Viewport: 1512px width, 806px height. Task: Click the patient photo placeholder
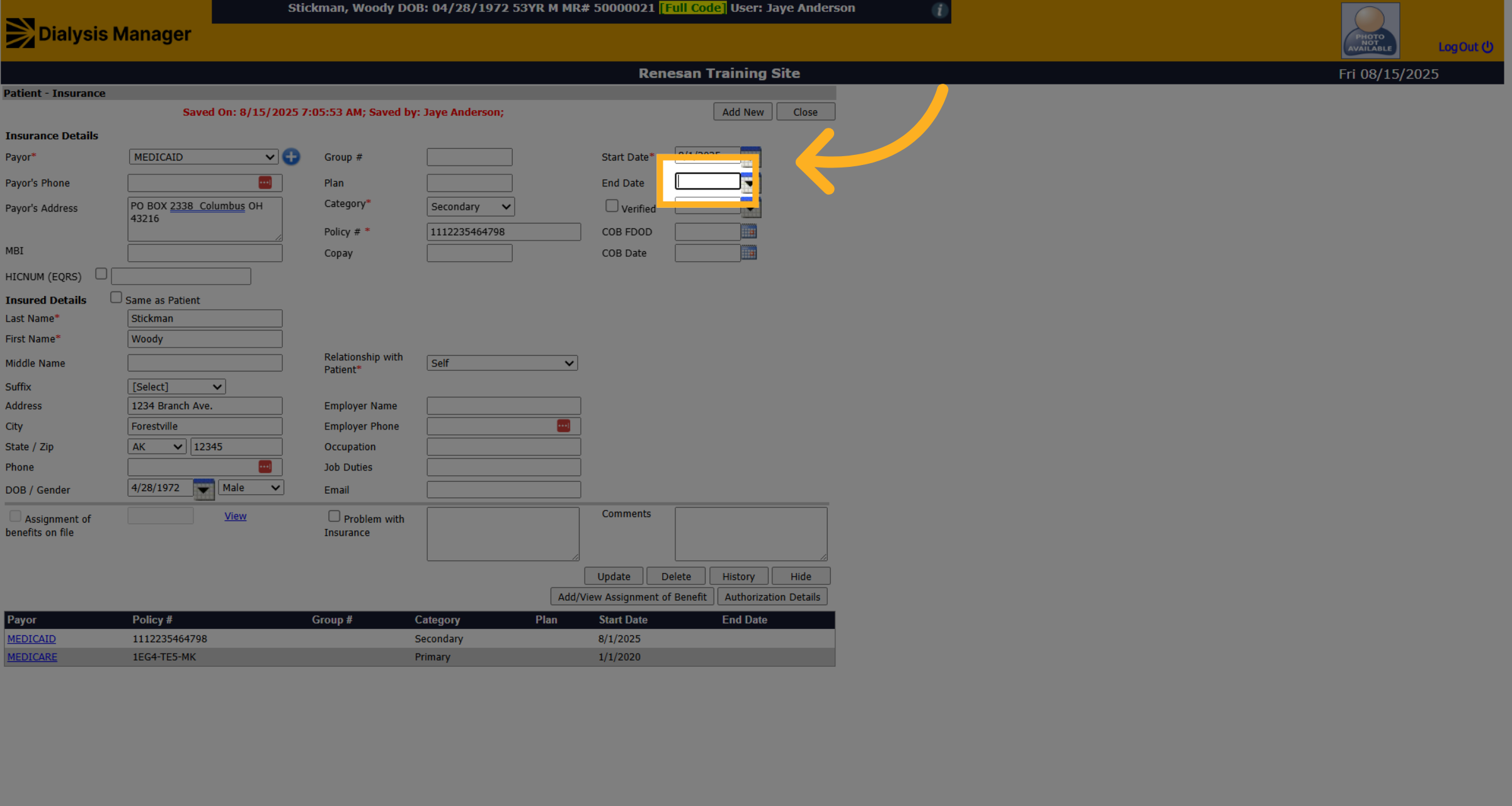(x=1370, y=30)
